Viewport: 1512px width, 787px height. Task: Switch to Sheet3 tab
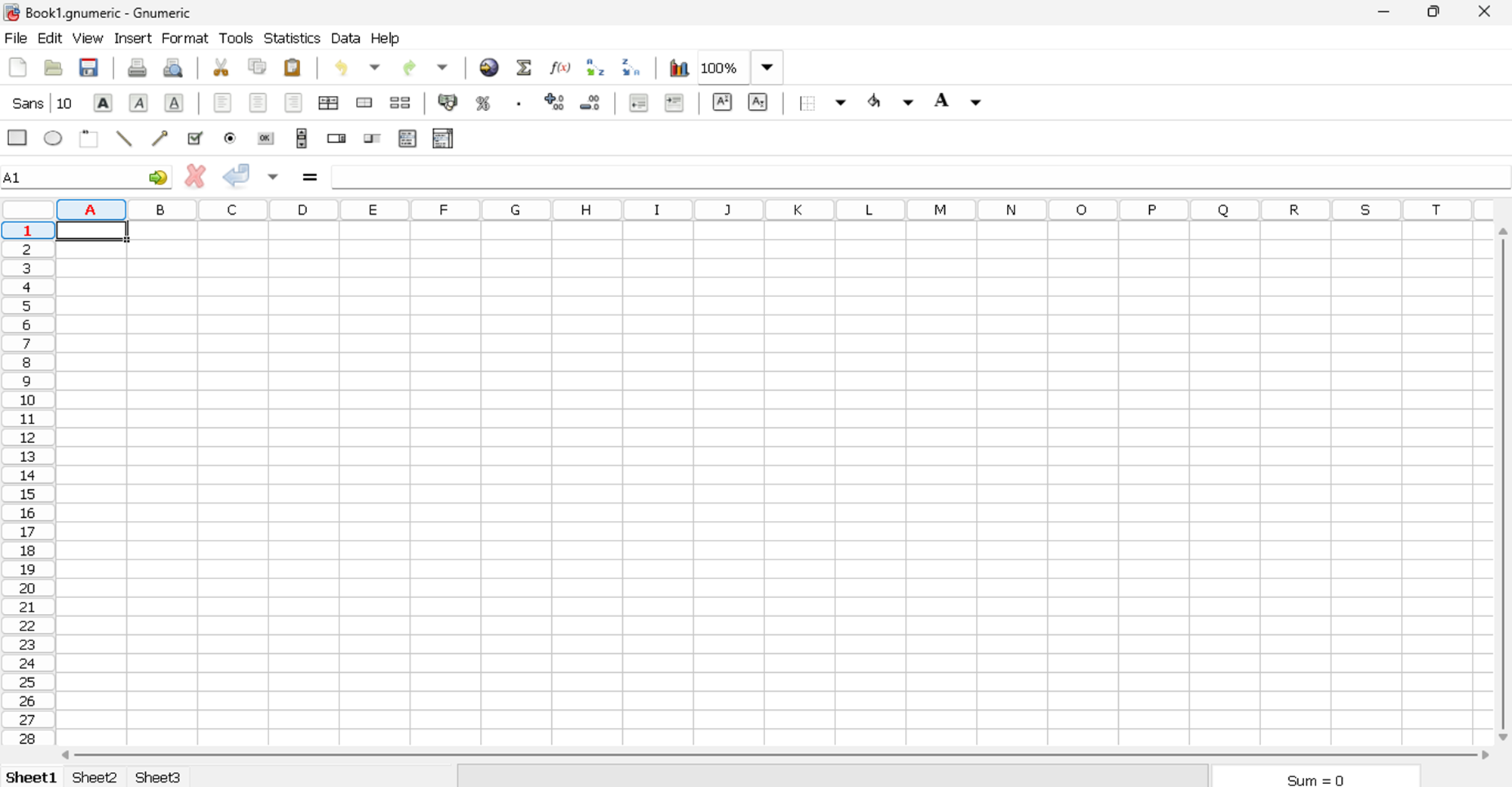(157, 777)
